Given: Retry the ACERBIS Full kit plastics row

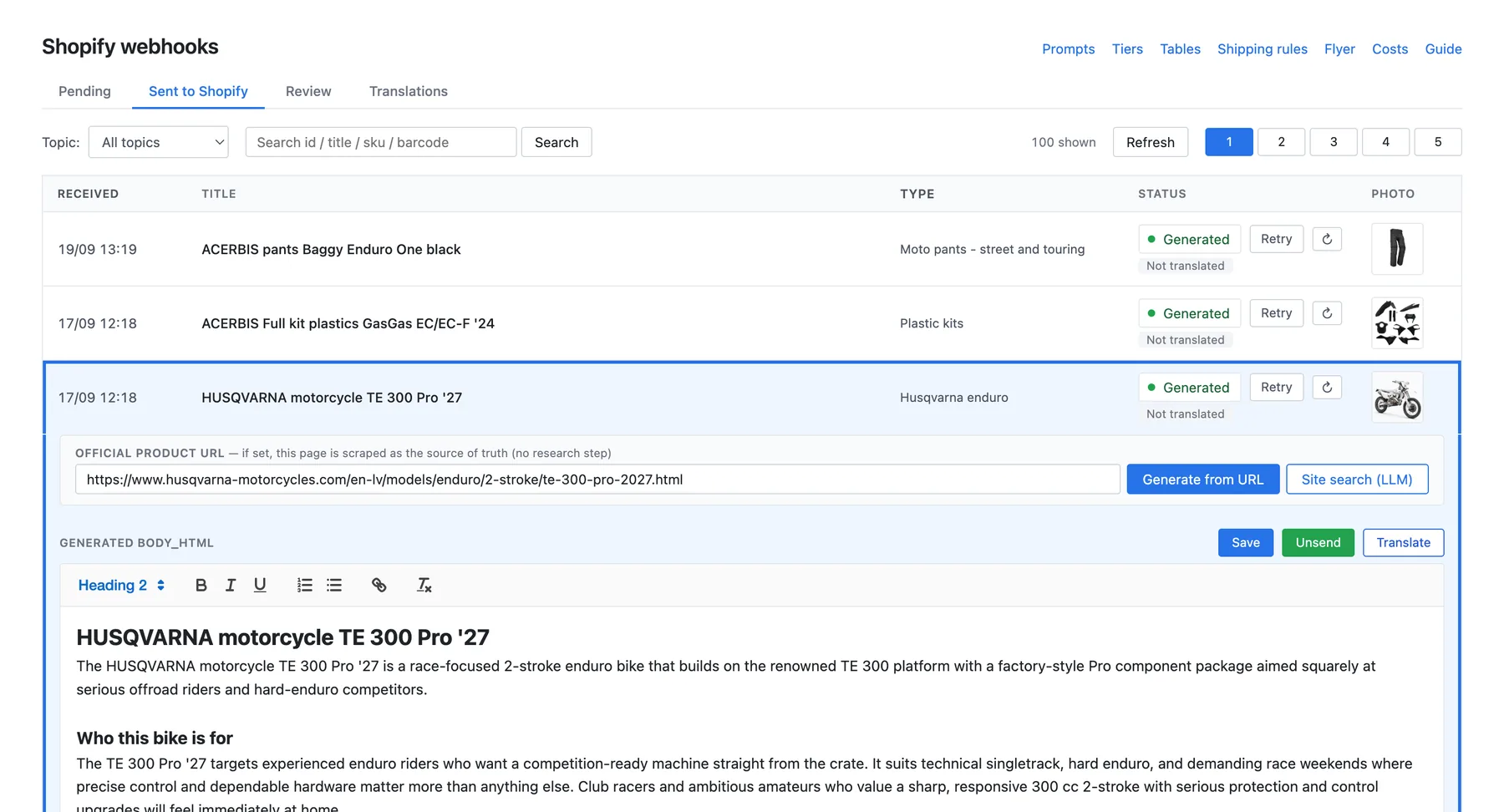Looking at the screenshot, I should (x=1276, y=313).
